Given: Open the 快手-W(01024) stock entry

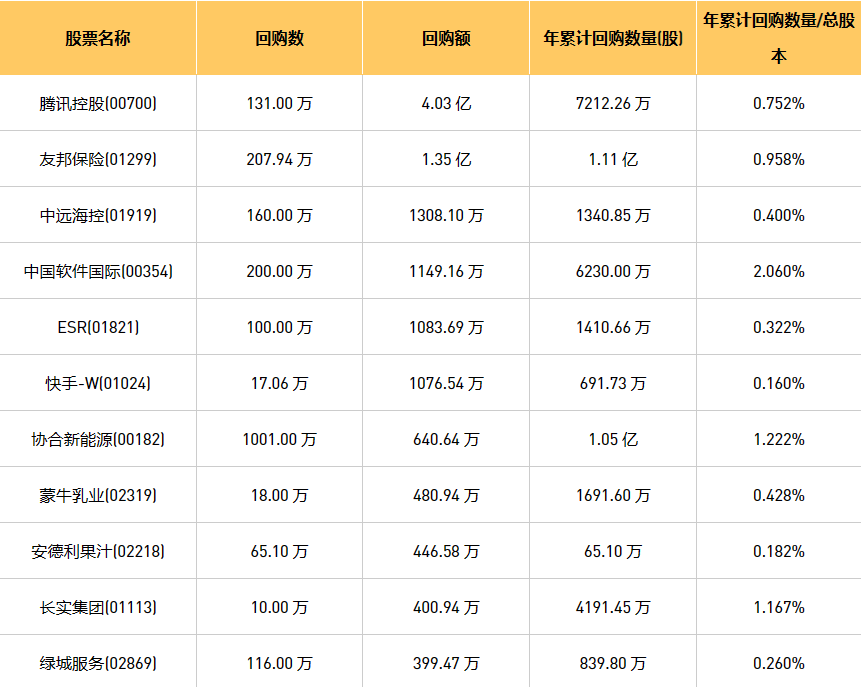Looking at the screenshot, I should pyautogui.click(x=98, y=383).
